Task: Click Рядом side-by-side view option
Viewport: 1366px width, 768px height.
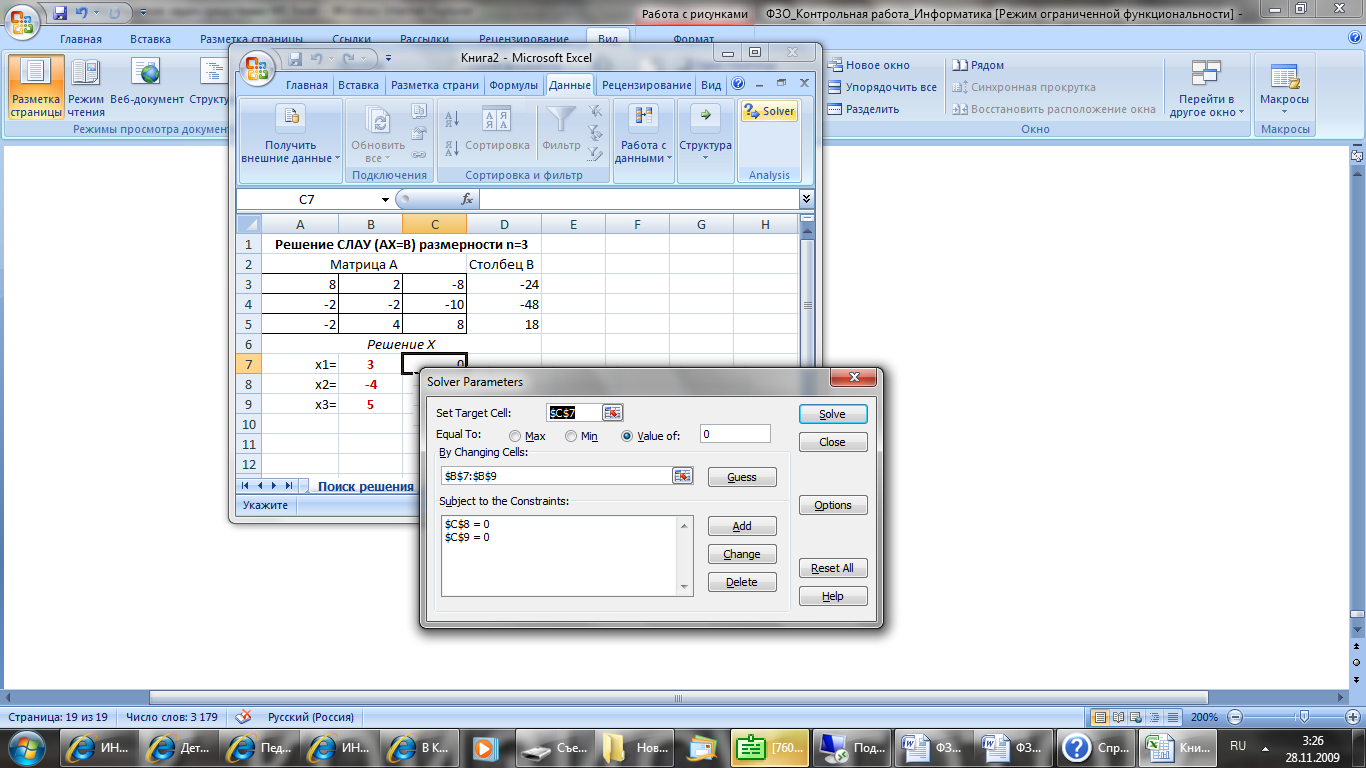Action: click(978, 65)
